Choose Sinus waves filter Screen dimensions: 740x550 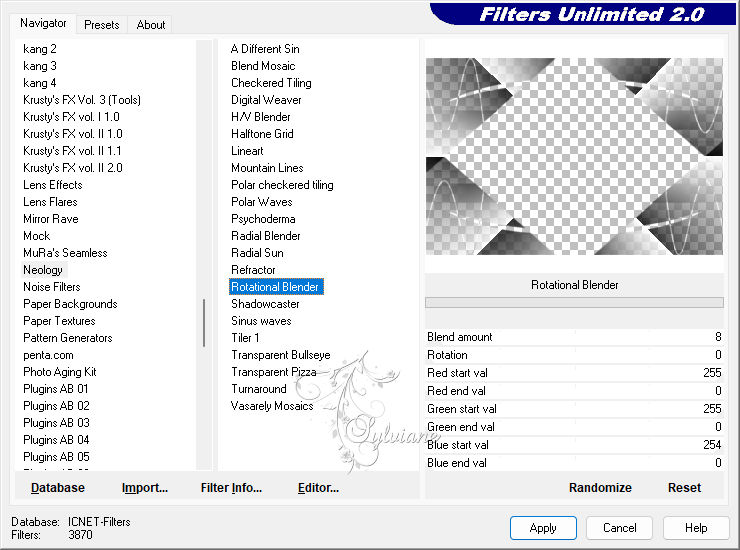click(x=261, y=321)
